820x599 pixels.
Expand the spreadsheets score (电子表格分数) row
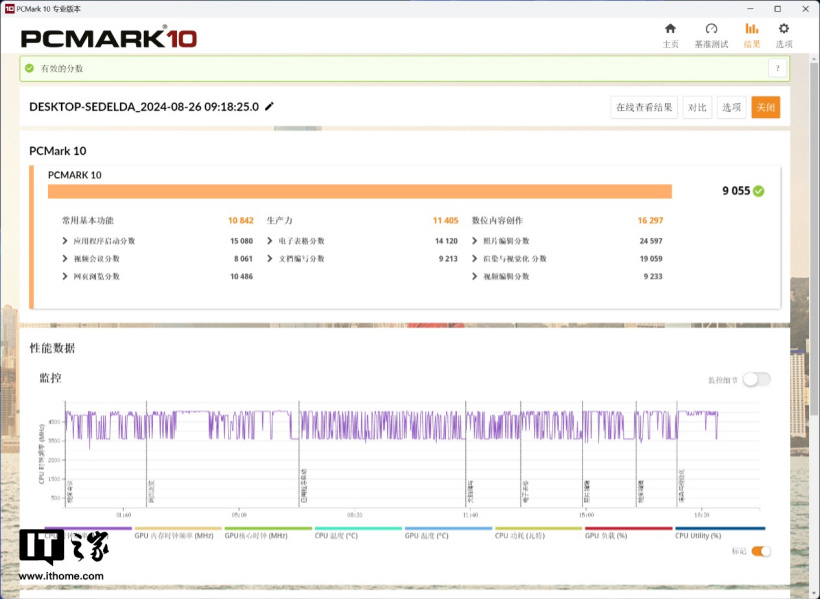coord(270,241)
